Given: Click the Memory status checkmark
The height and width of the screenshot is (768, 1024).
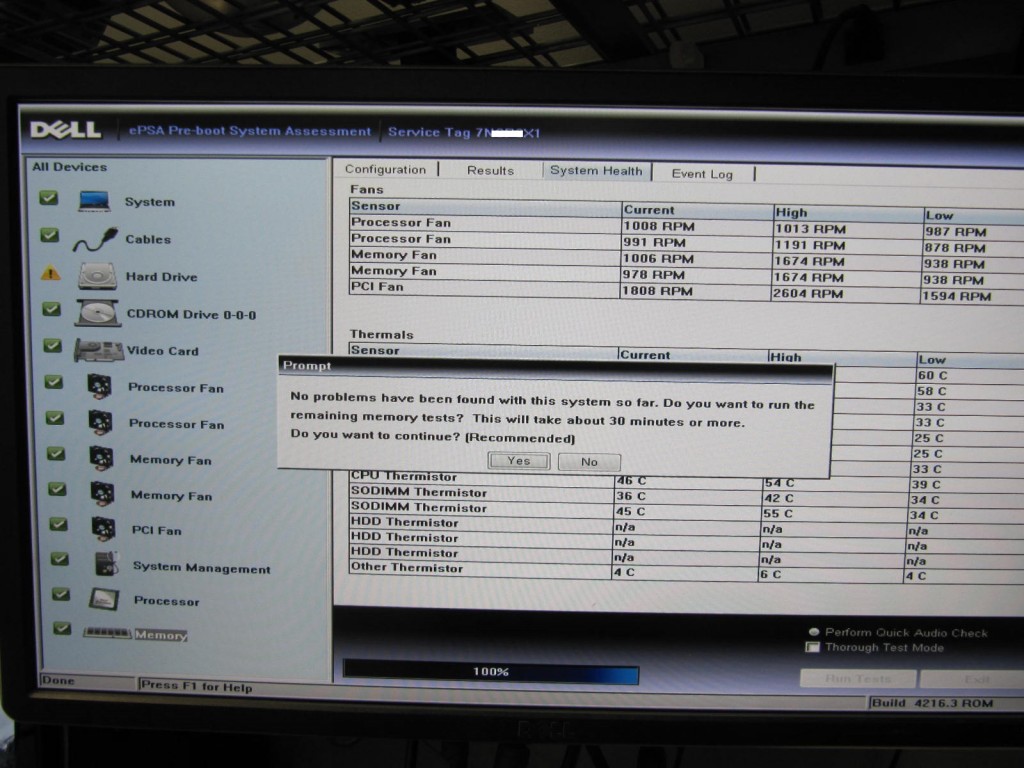Looking at the screenshot, I should [62, 628].
